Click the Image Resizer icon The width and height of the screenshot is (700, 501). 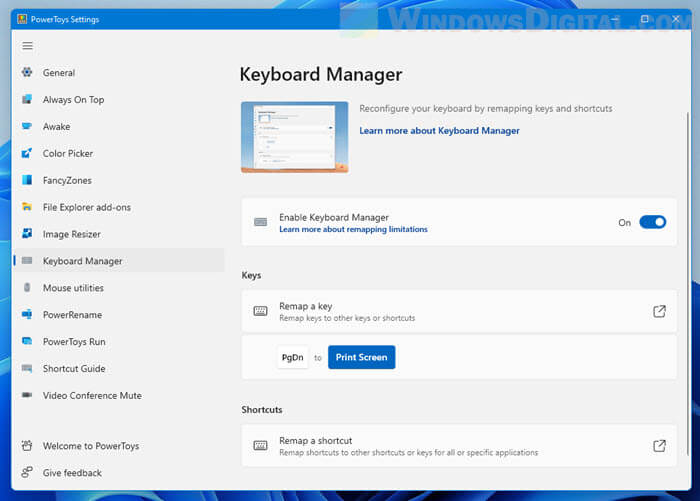(x=27, y=234)
